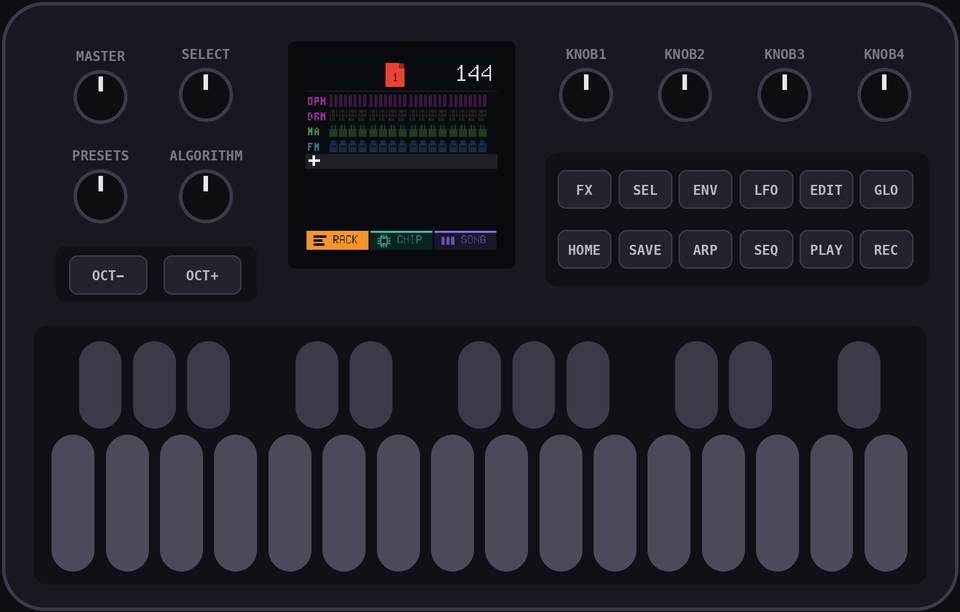Toggle the REC button
This screenshot has height=612, width=960.
click(886, 250)
